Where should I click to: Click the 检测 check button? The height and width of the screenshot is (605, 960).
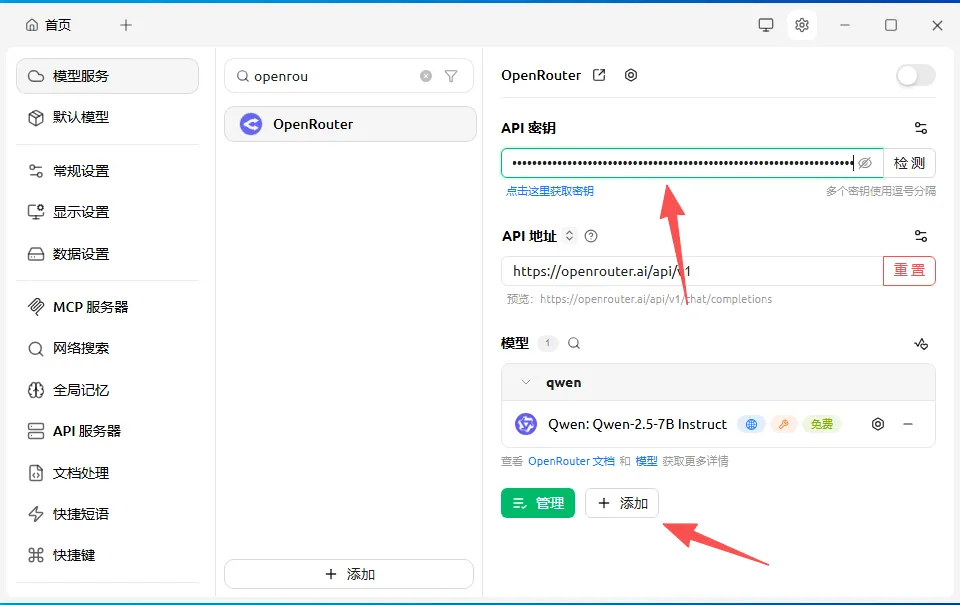point(909,163)
